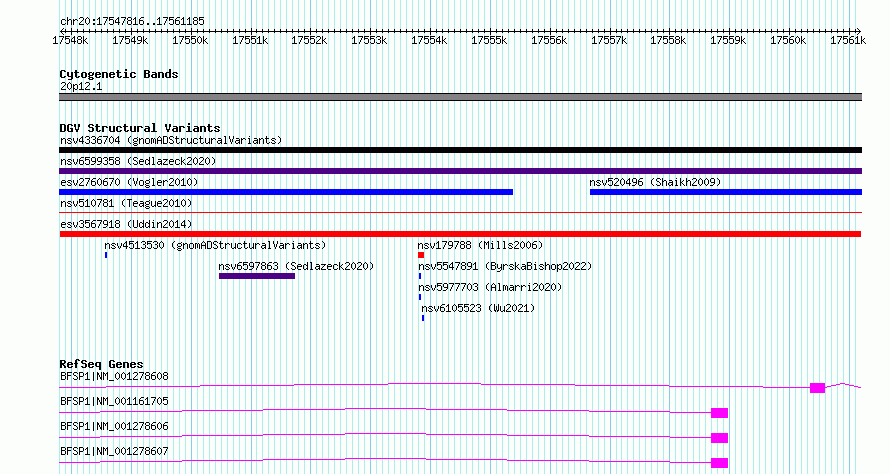Click the RefSeq Genes track title

pyautogui.click(x=101, y=364)
